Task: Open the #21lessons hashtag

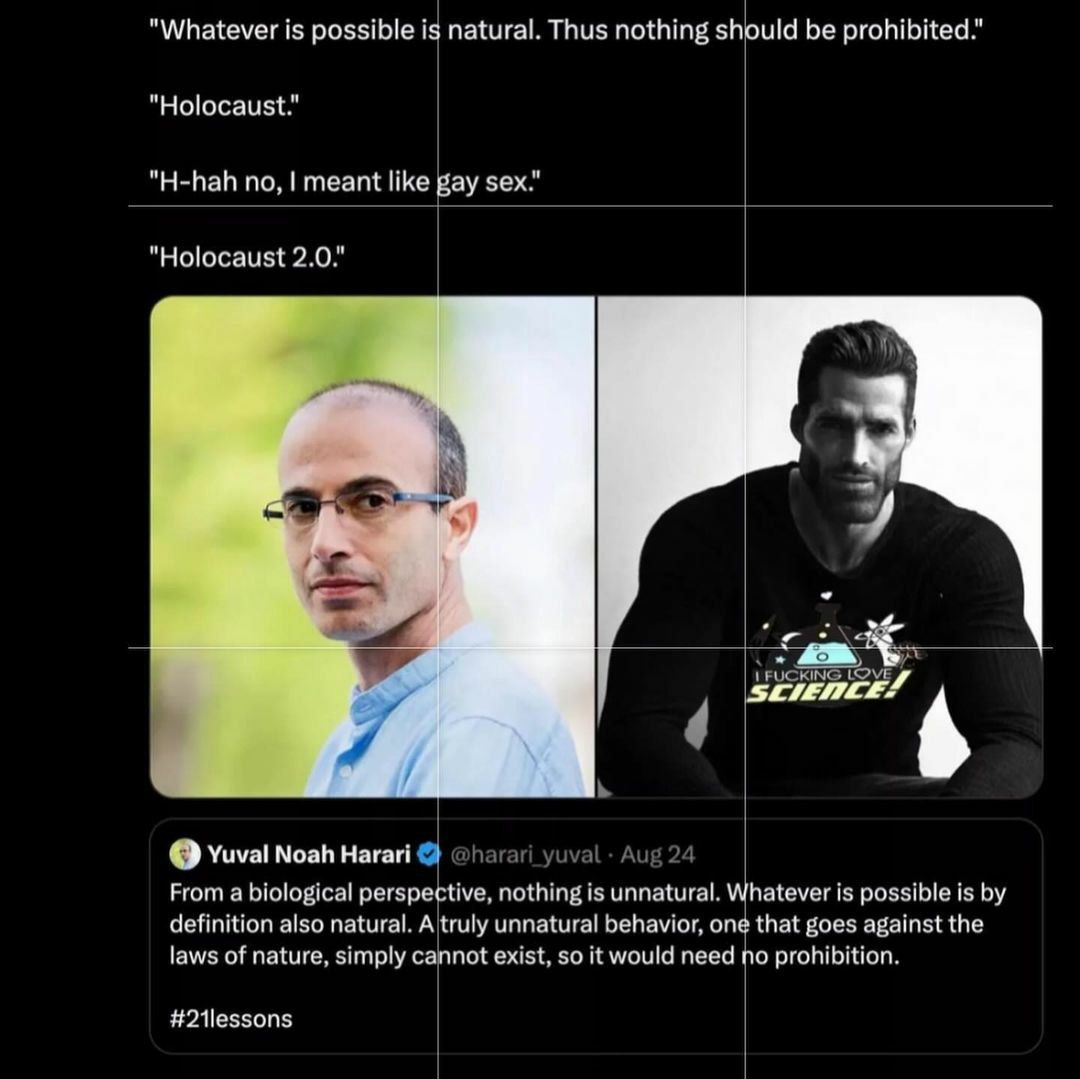Action: tap(231, 1018)
